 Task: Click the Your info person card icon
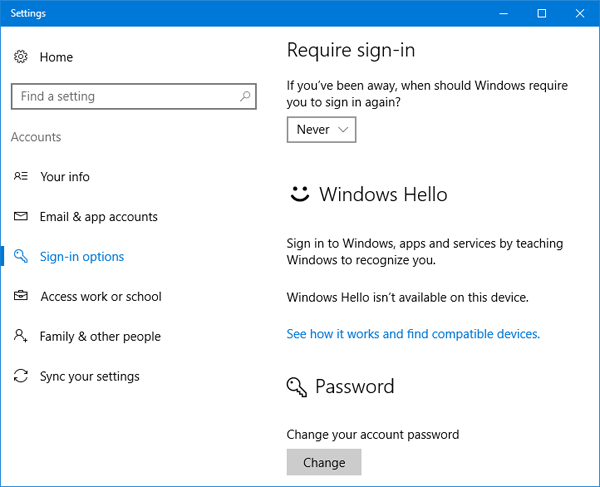click(21, 177)
